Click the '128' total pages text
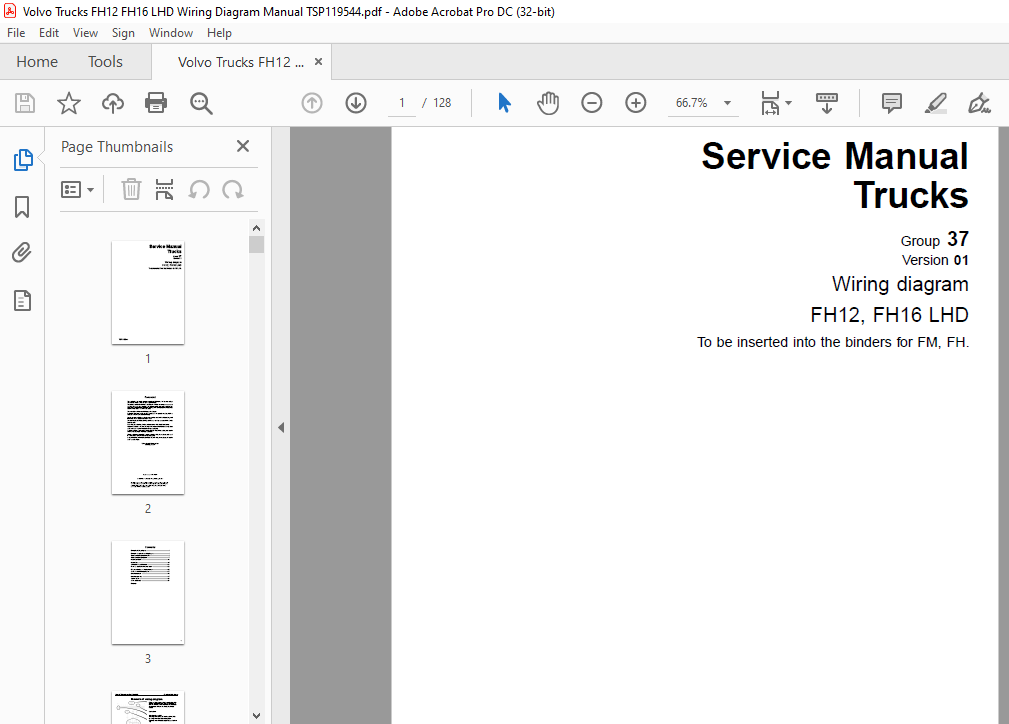Viewport: 1009px width, 724px height. tap(442, 103)
